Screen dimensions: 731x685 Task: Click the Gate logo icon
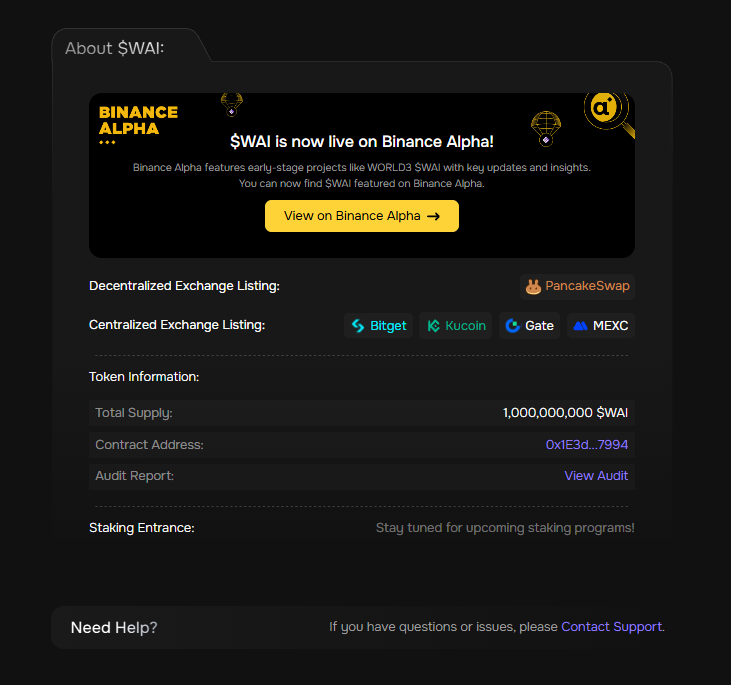tap(513, 326)
